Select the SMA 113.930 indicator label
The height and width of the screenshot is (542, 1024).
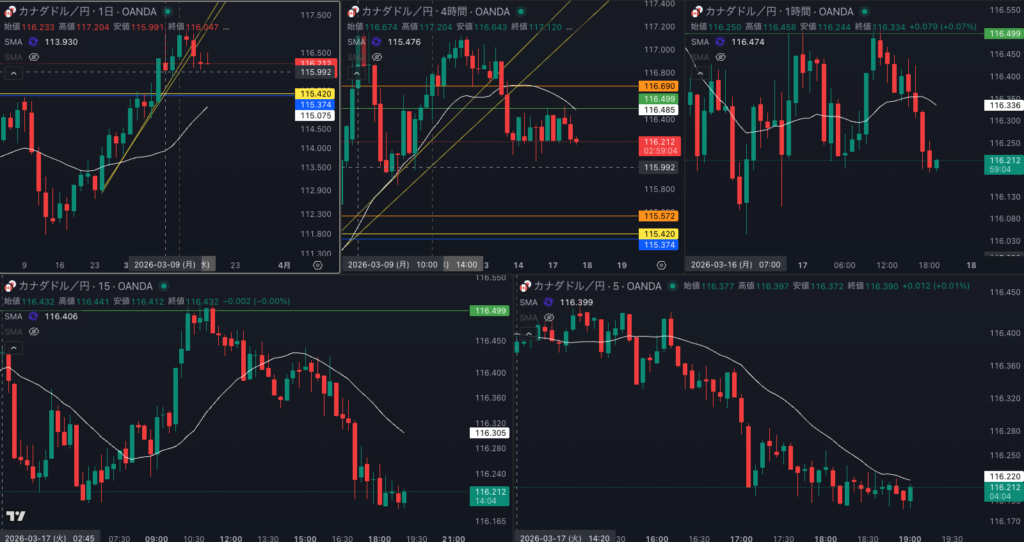[41, 42]
